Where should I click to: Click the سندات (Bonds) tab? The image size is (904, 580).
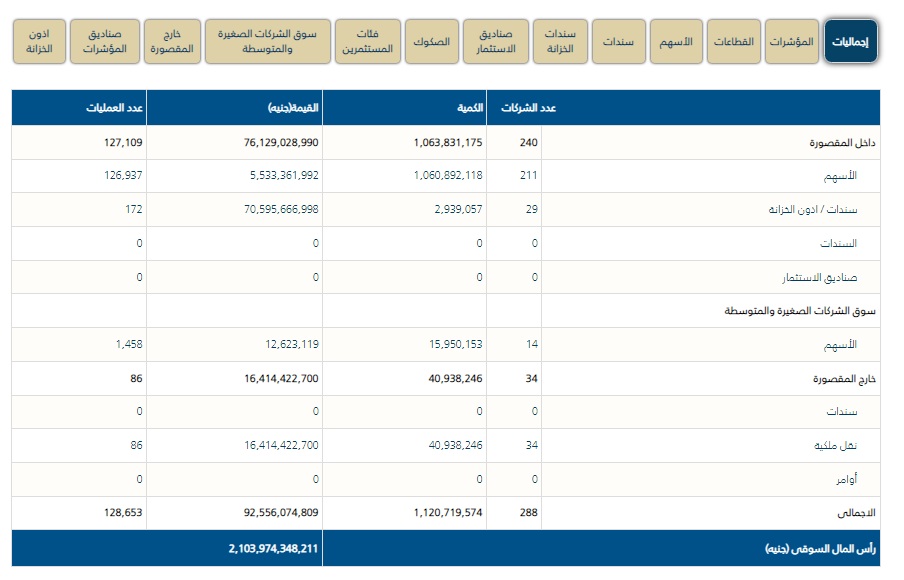click(617, 41)
